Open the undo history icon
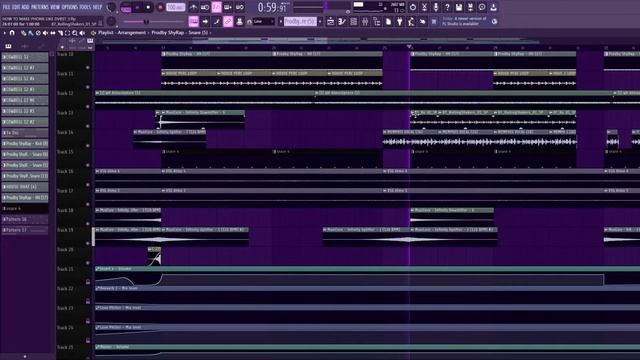This screenshot has width=640, height=360. 413,7
